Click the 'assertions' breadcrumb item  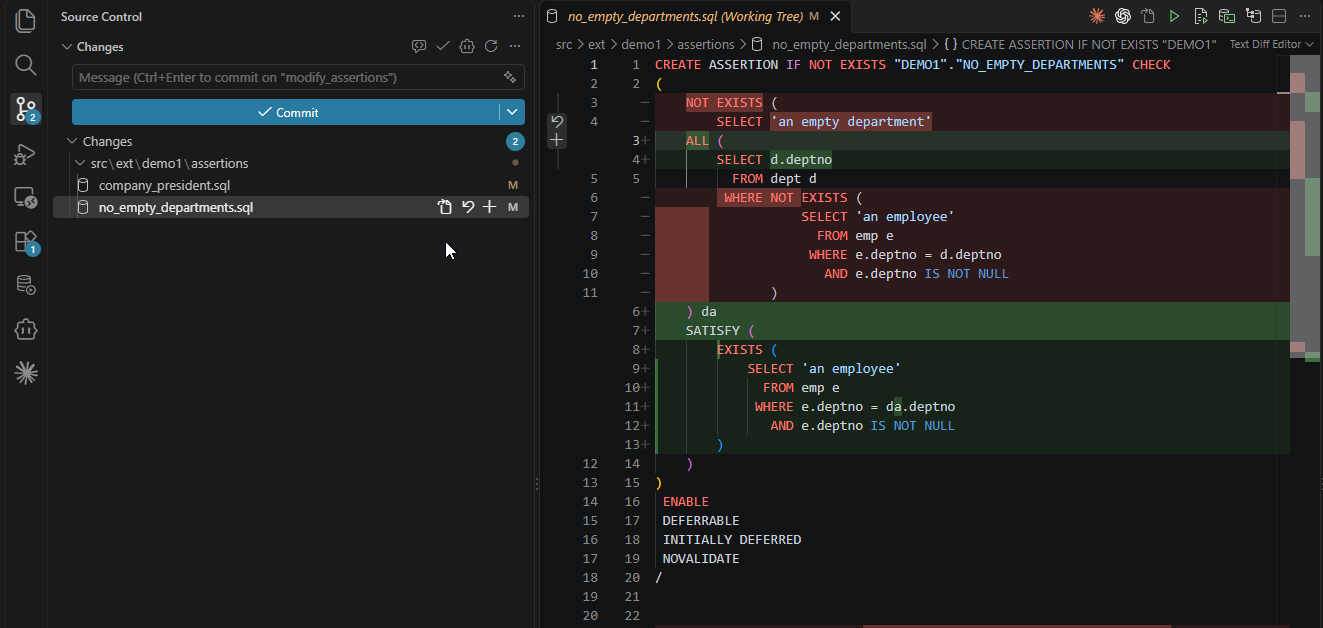pos(706,44)
